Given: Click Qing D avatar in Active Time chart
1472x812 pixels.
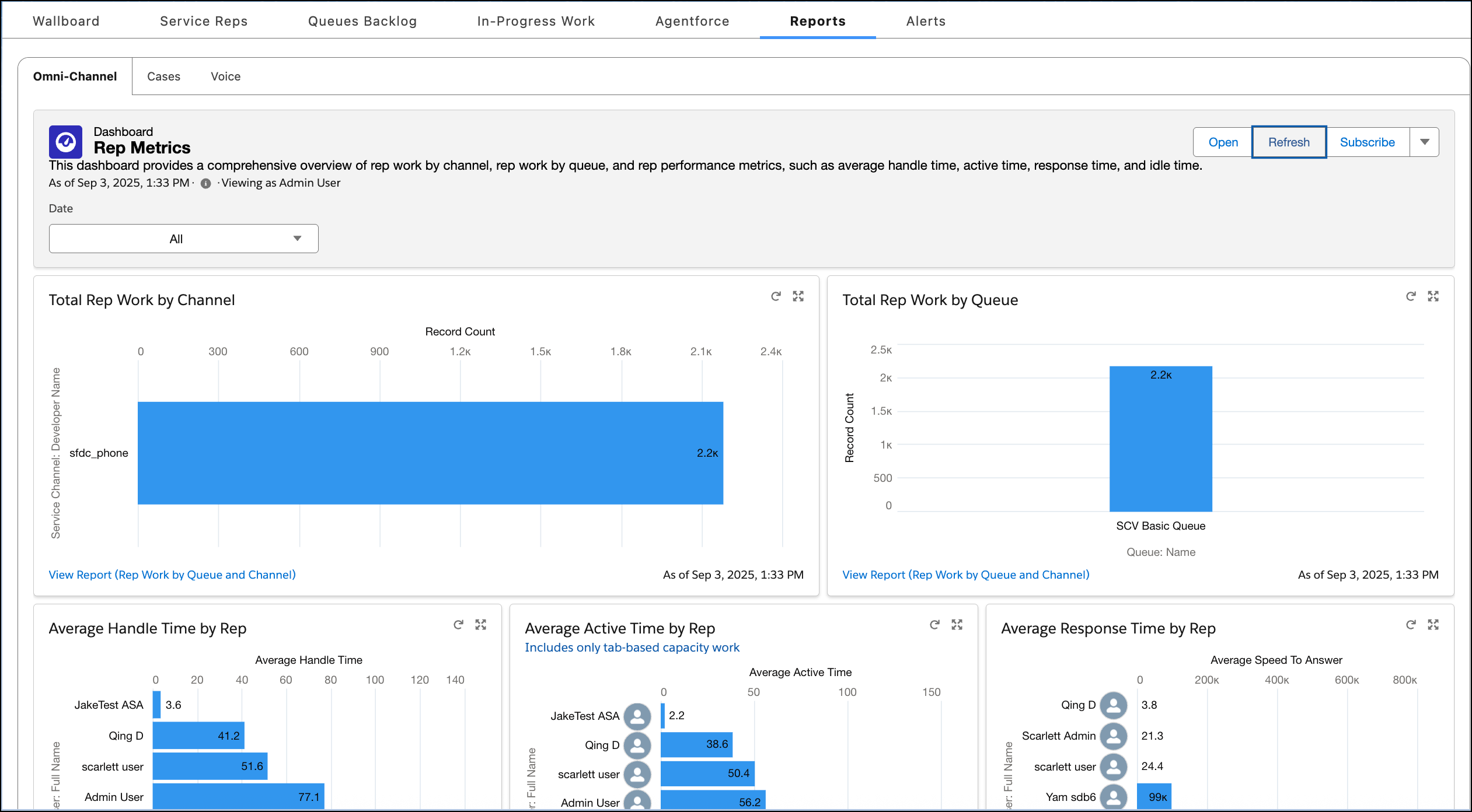Looking at the screenshot, I should pyautogui.click(x=637, y=745).
